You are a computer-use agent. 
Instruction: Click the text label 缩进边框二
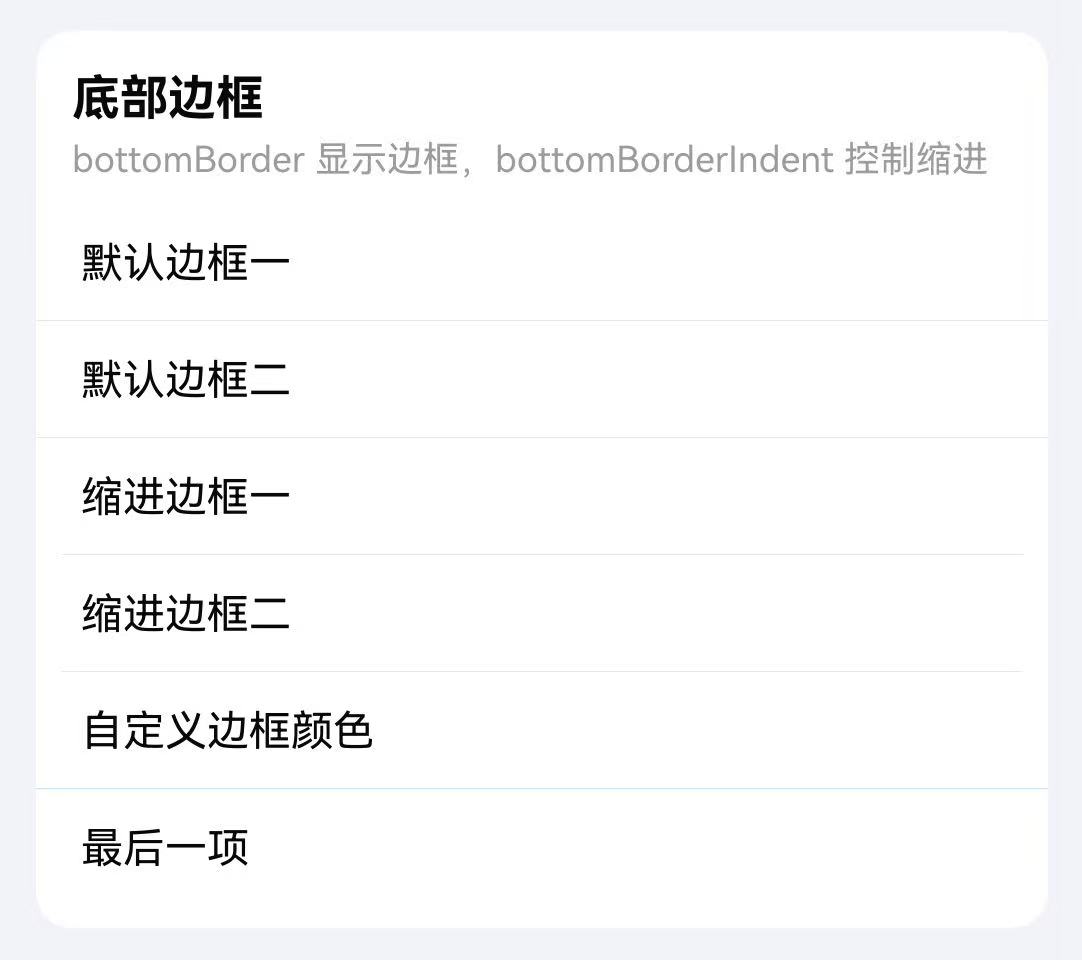[185, 614]
